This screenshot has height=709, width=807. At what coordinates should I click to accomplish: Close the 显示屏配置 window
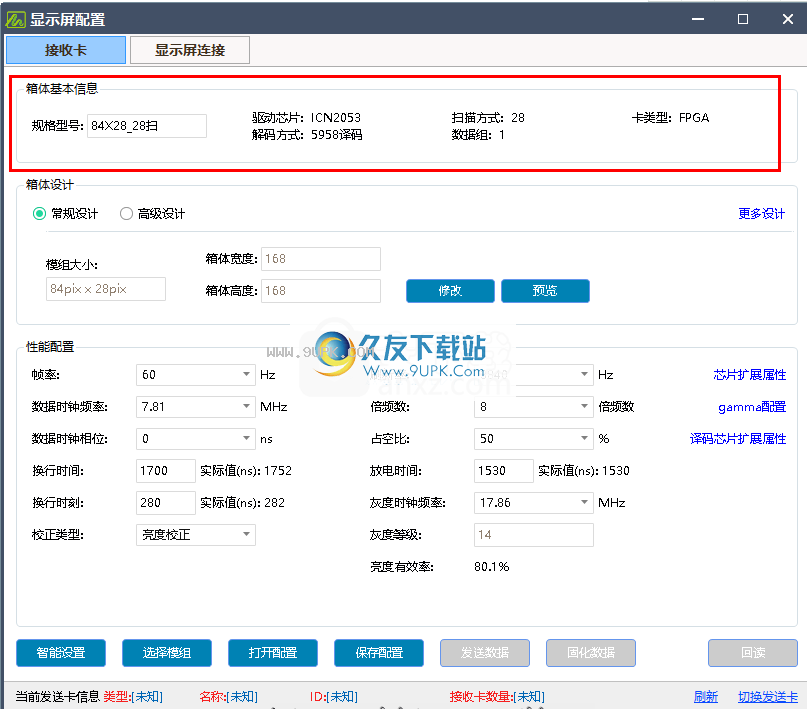pos(787,19)
